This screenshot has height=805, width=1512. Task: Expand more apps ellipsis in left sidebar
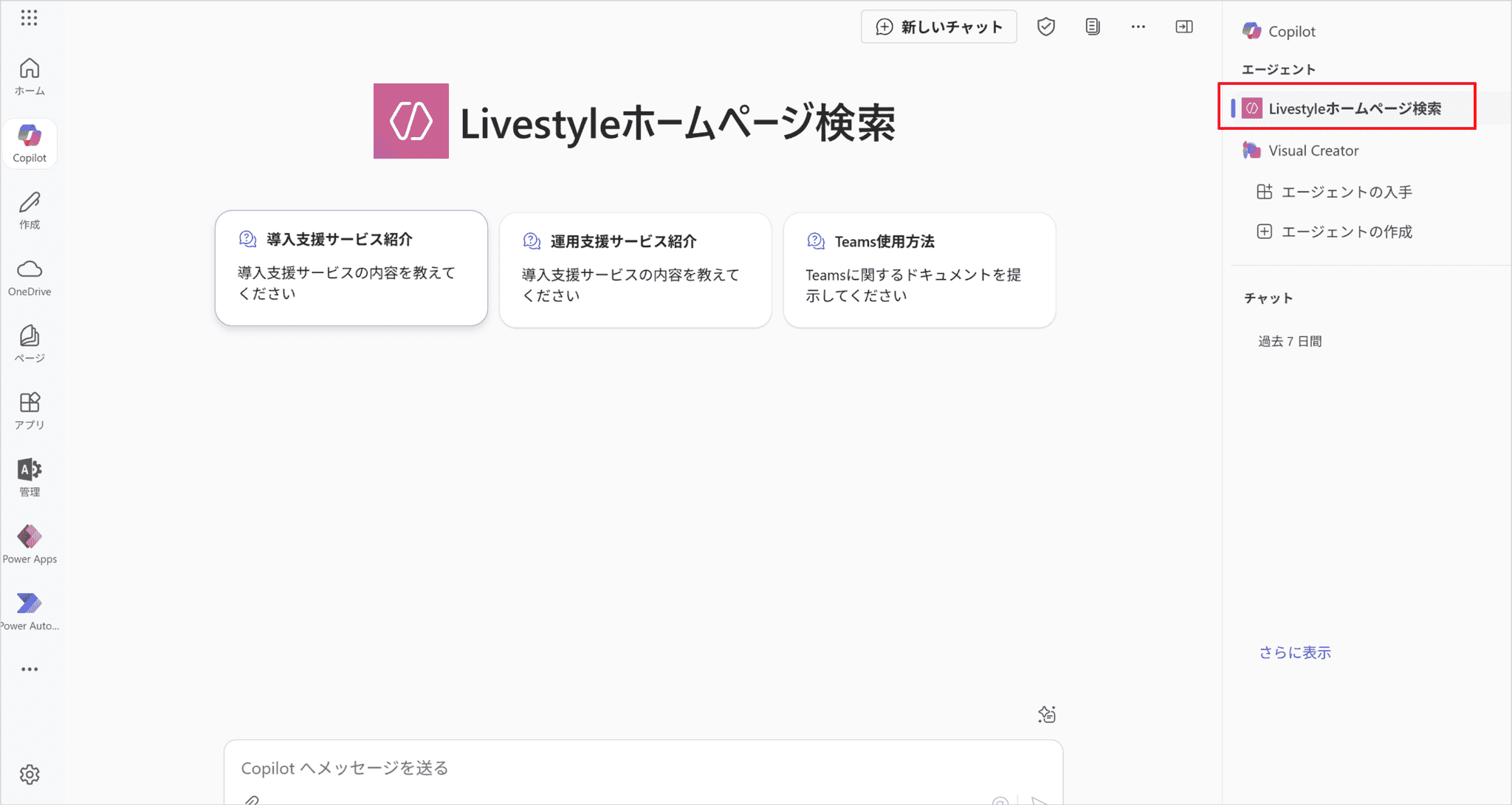coord(30,669)
